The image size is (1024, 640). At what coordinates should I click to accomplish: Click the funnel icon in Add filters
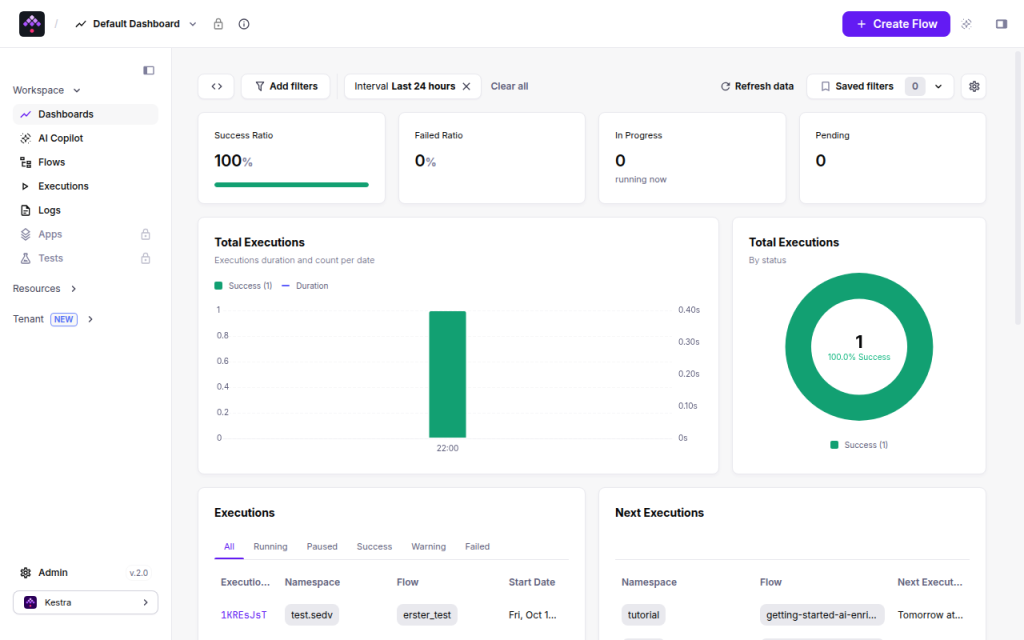tap(260, 86)
